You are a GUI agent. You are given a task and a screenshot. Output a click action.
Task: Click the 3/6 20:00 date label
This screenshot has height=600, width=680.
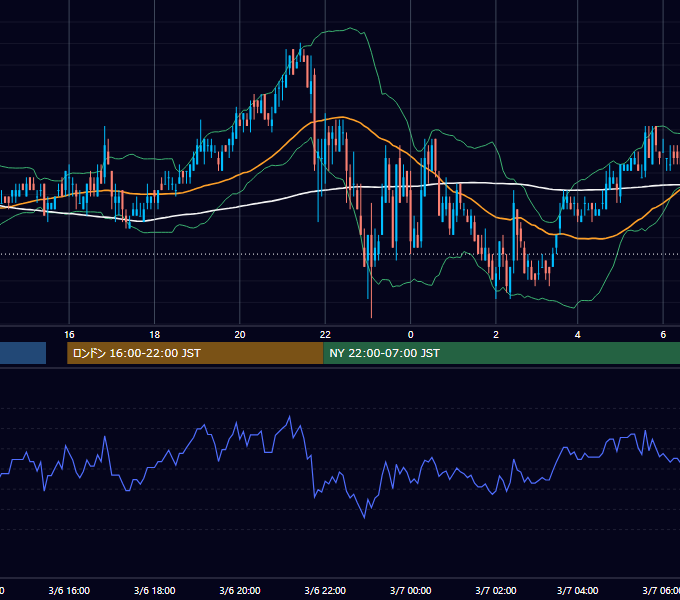(x=240, y=590)
